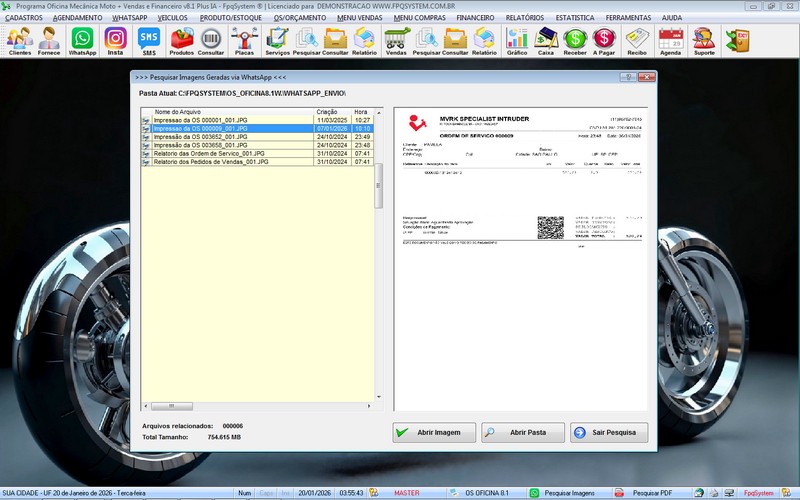Open the Placas motorcycle icon
The height and width of the screenshot is (500, 800).
[244, 41]
